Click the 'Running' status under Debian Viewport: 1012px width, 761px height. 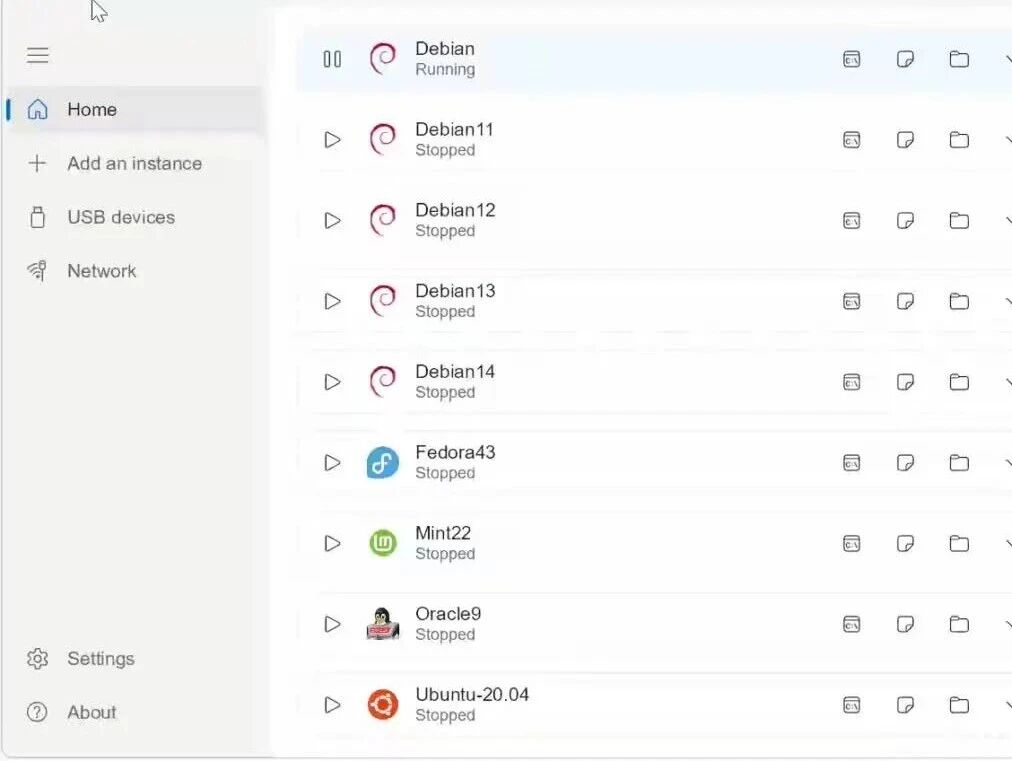point(445,70)
